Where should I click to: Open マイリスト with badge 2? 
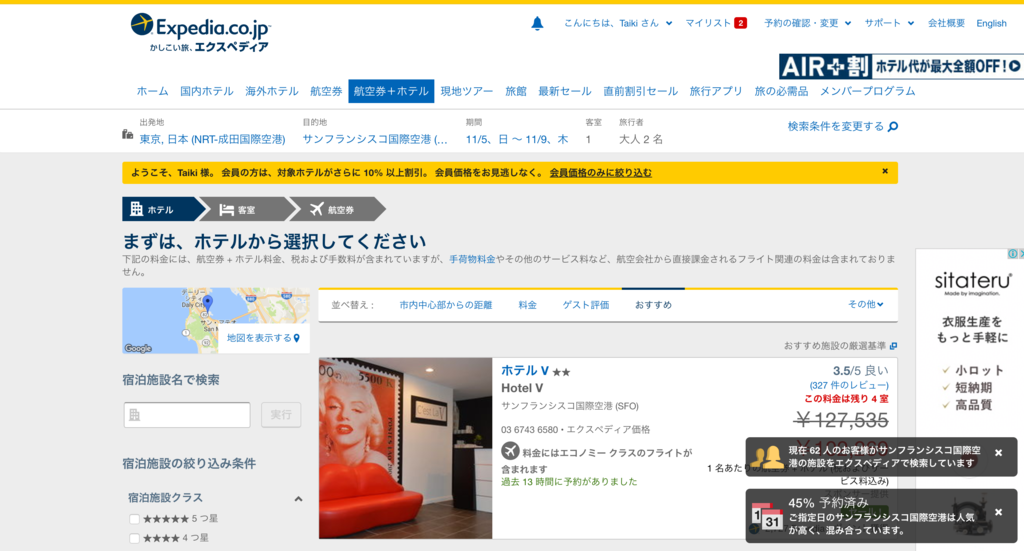pyautogui.click(x=715, y=23)
